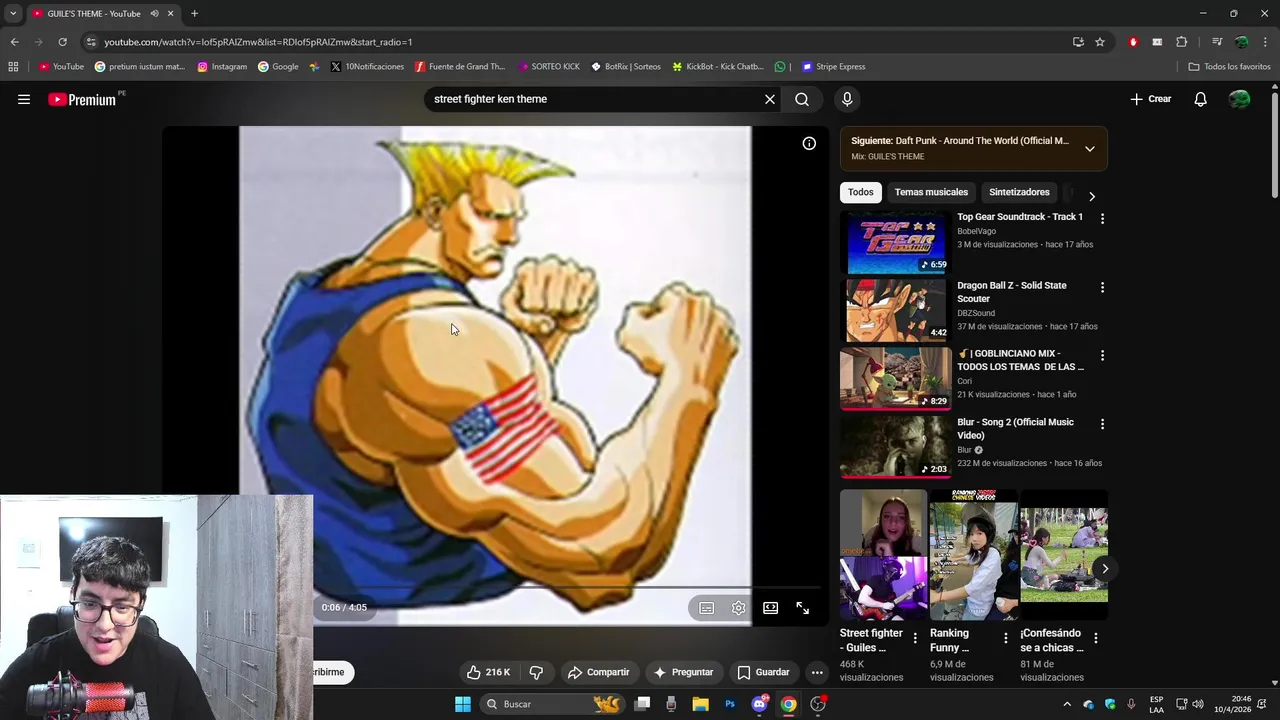Open the account avatar menu on YouTube
Screen dimensions: 1280x720
point(1240,99)
